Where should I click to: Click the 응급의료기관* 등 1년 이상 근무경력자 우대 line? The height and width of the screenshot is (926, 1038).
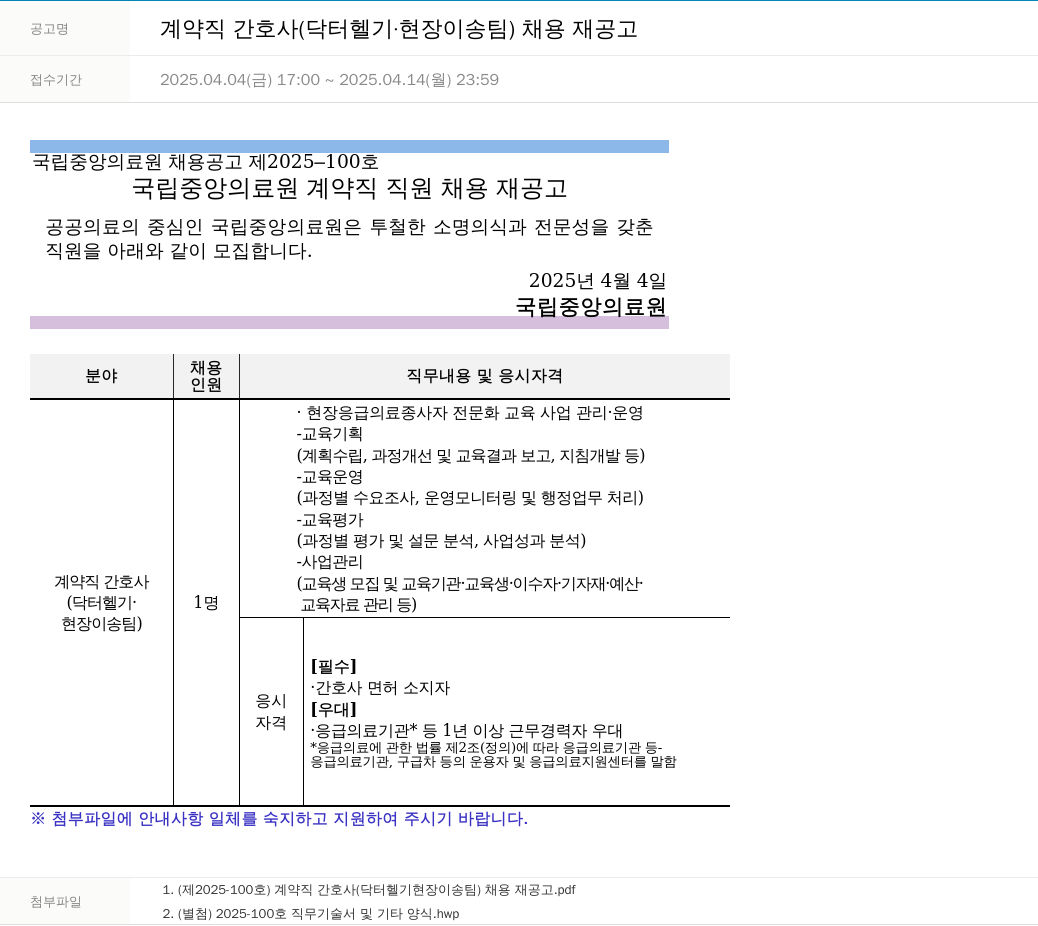click(467, 731)
